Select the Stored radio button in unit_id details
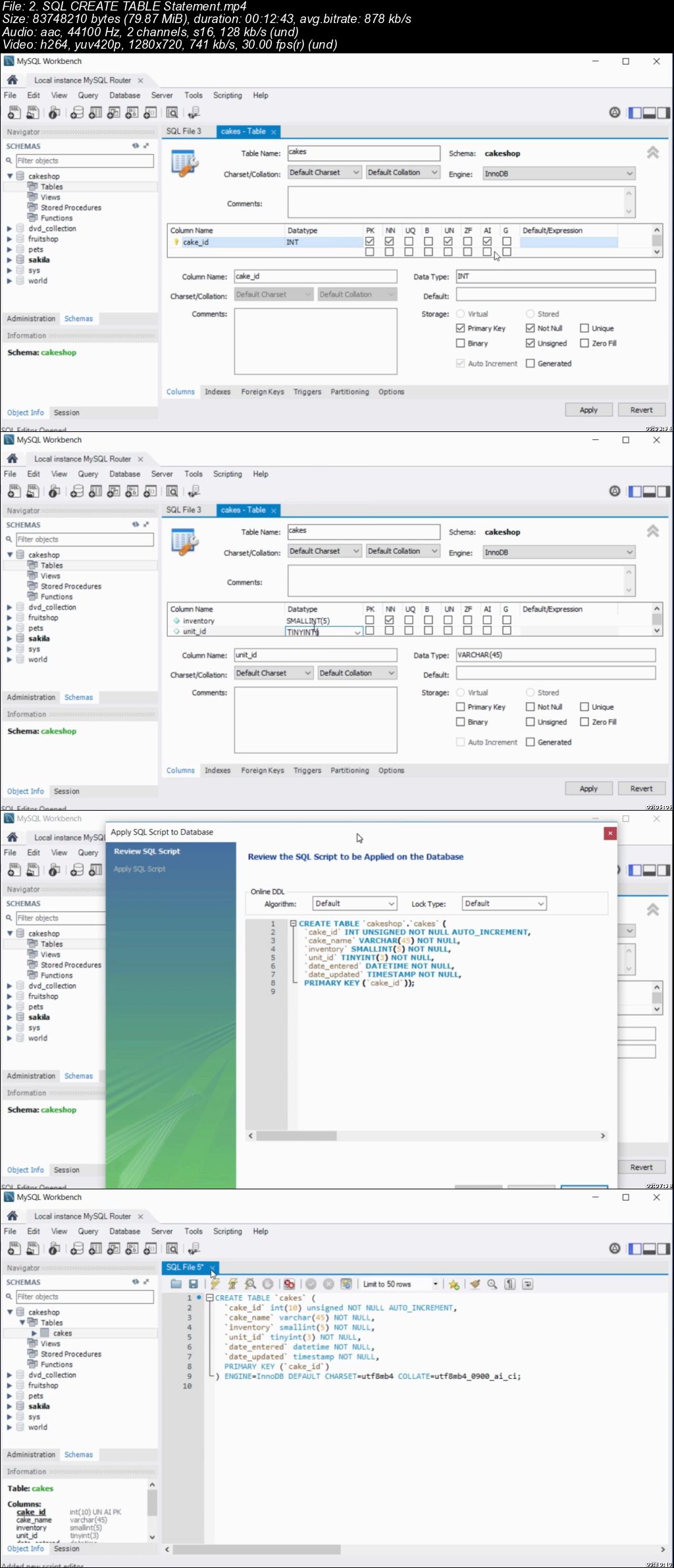The image size is (674, 1568). [530, 692]
